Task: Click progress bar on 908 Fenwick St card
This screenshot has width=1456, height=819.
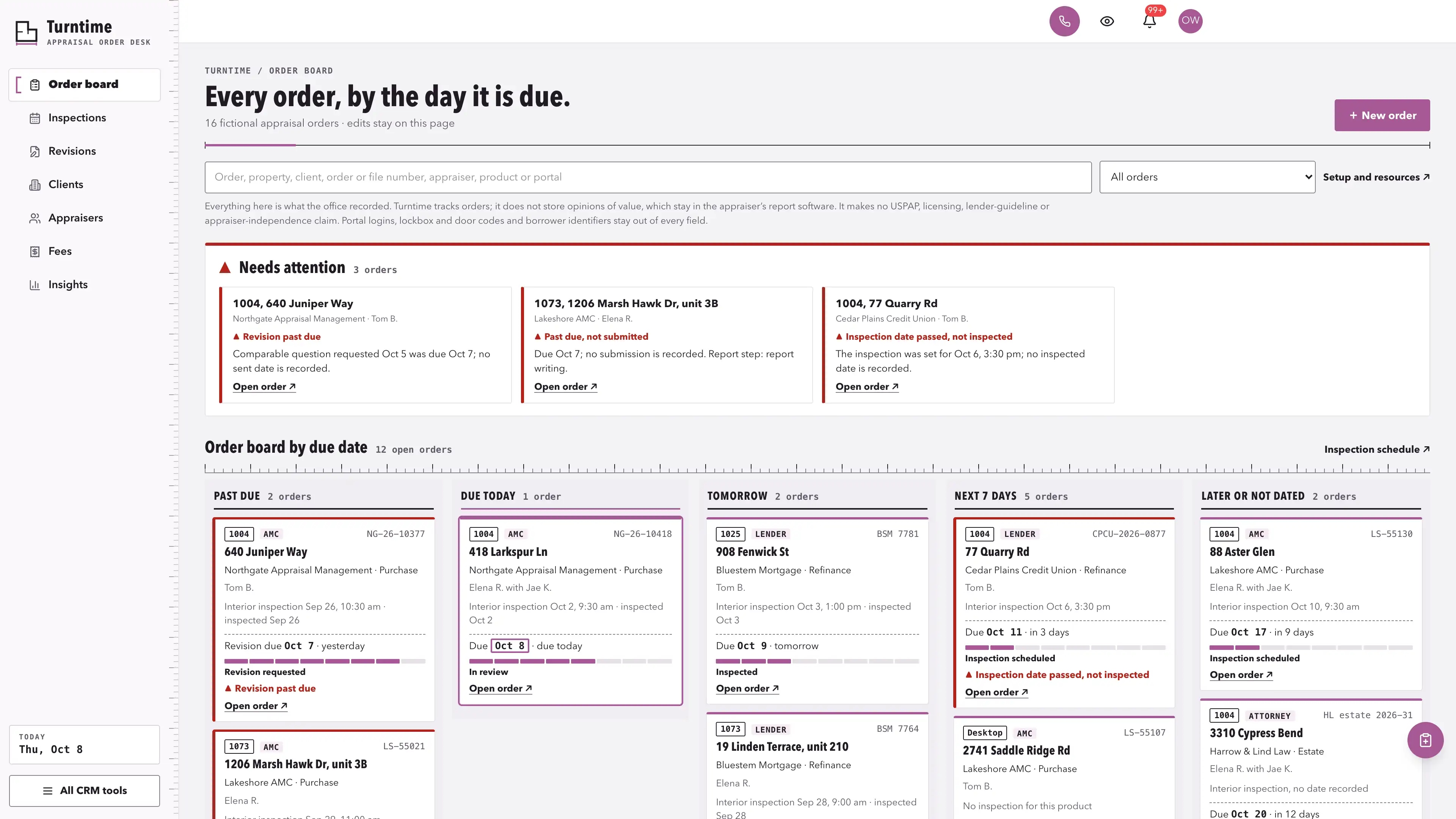Action: (x=817, y=661)
